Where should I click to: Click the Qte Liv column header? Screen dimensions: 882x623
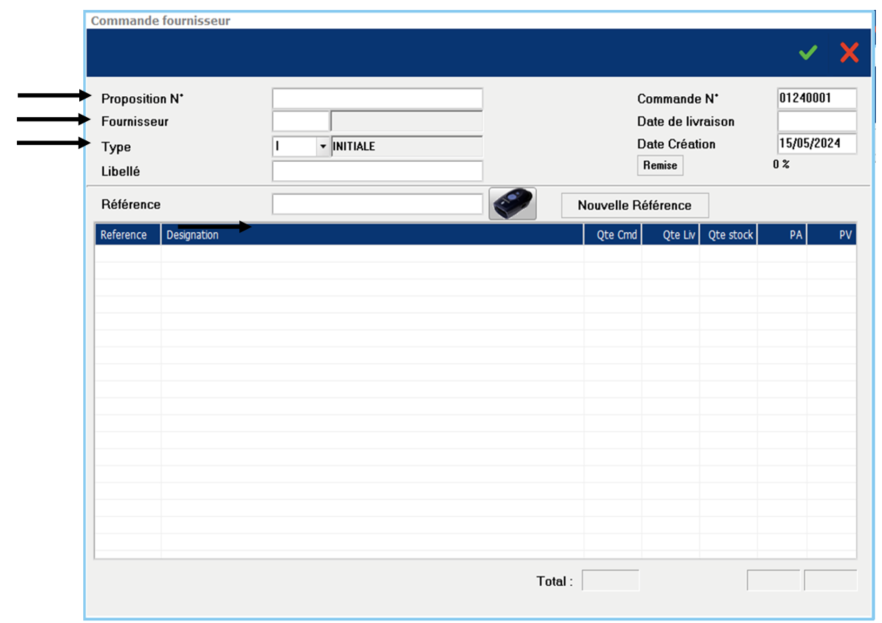pos(671,235)
